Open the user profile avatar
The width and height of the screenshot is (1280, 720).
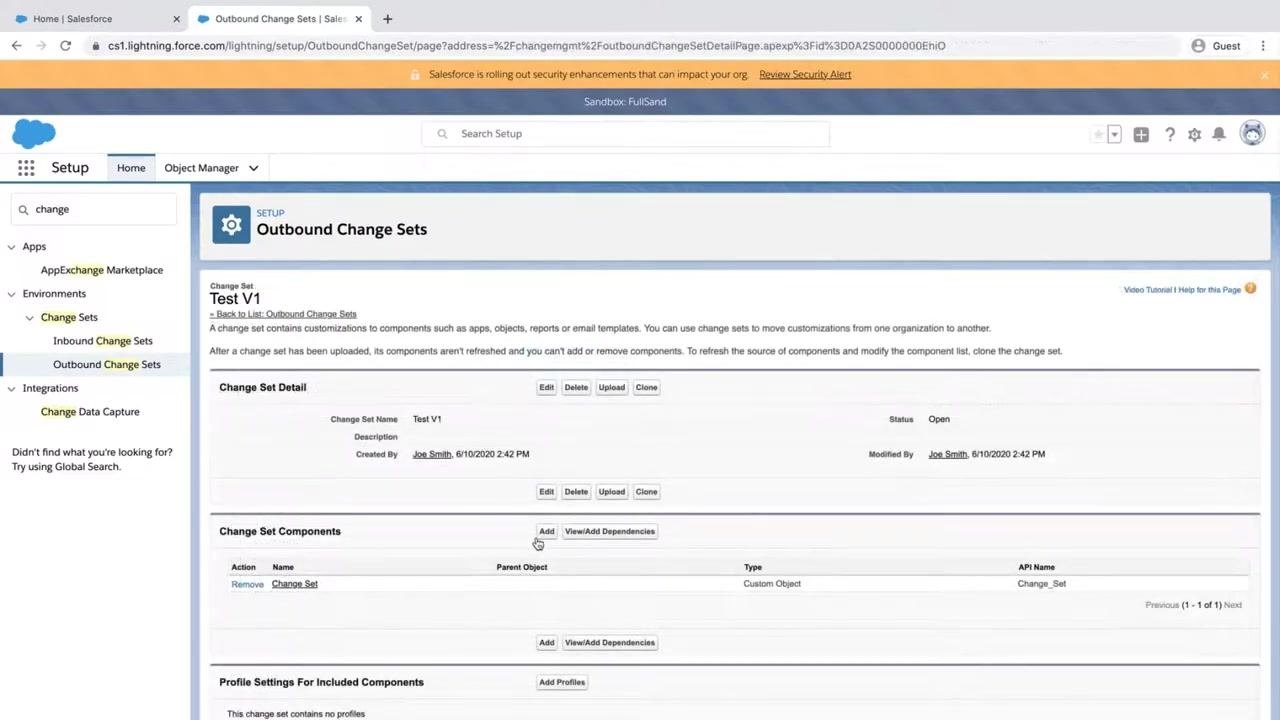1252,133
